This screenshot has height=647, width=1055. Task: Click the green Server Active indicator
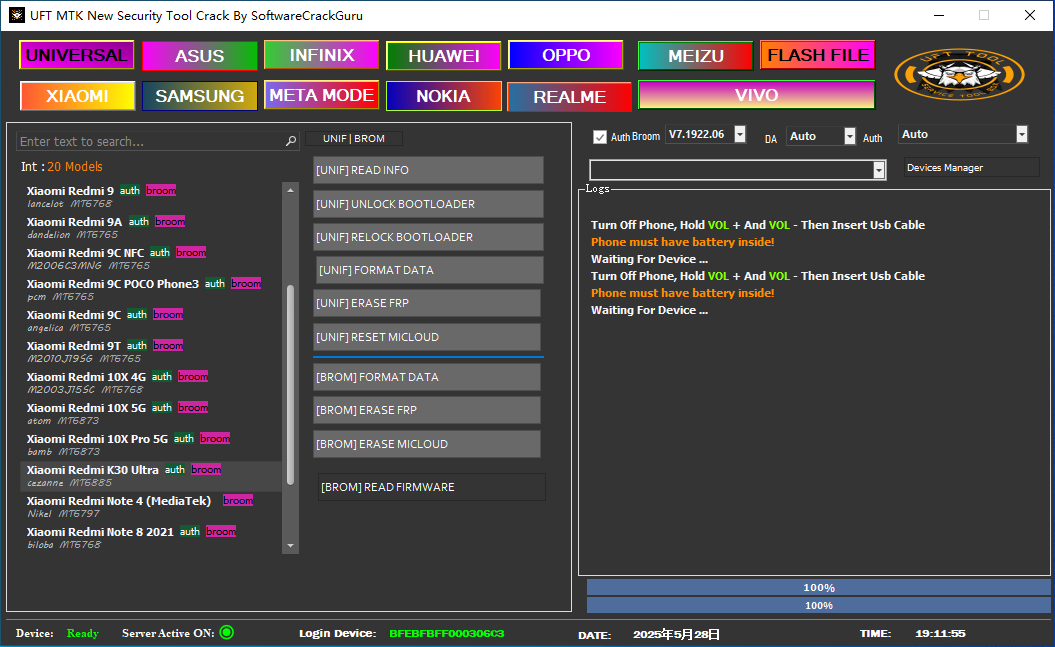coord(227,632)
